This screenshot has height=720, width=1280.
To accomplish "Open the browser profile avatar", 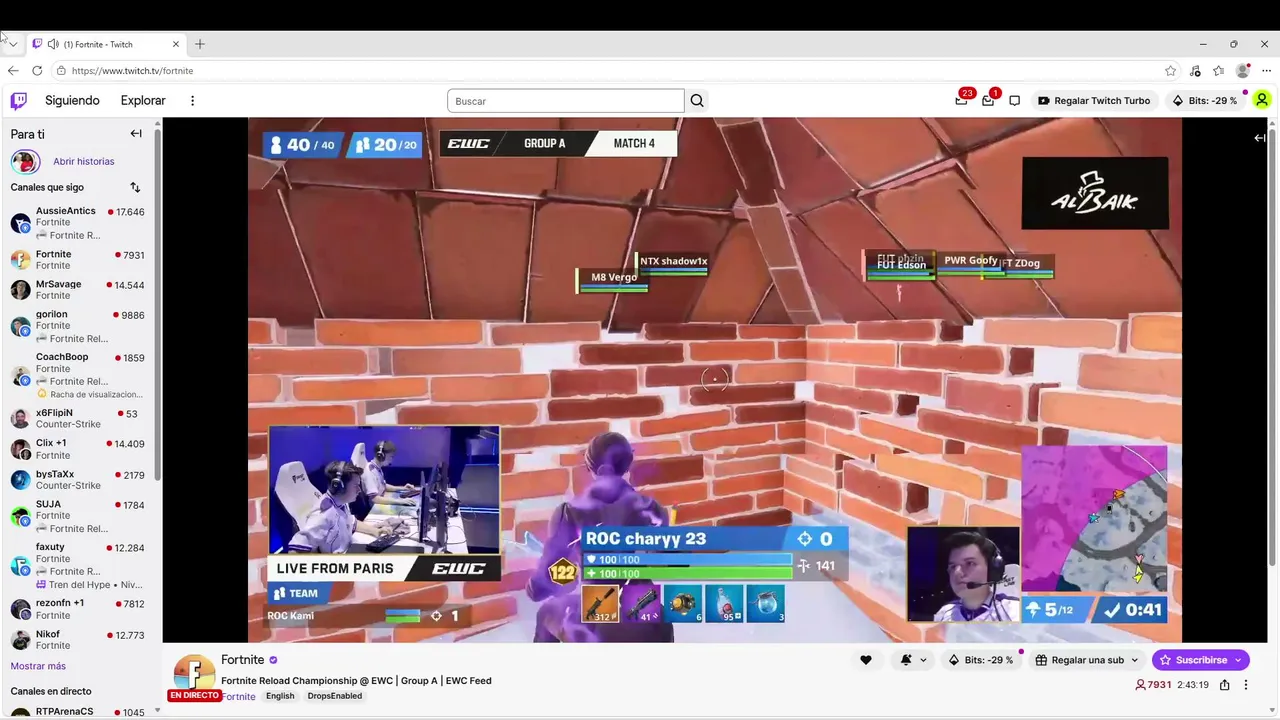I will pyautogui.click(x=1243, y=71).
